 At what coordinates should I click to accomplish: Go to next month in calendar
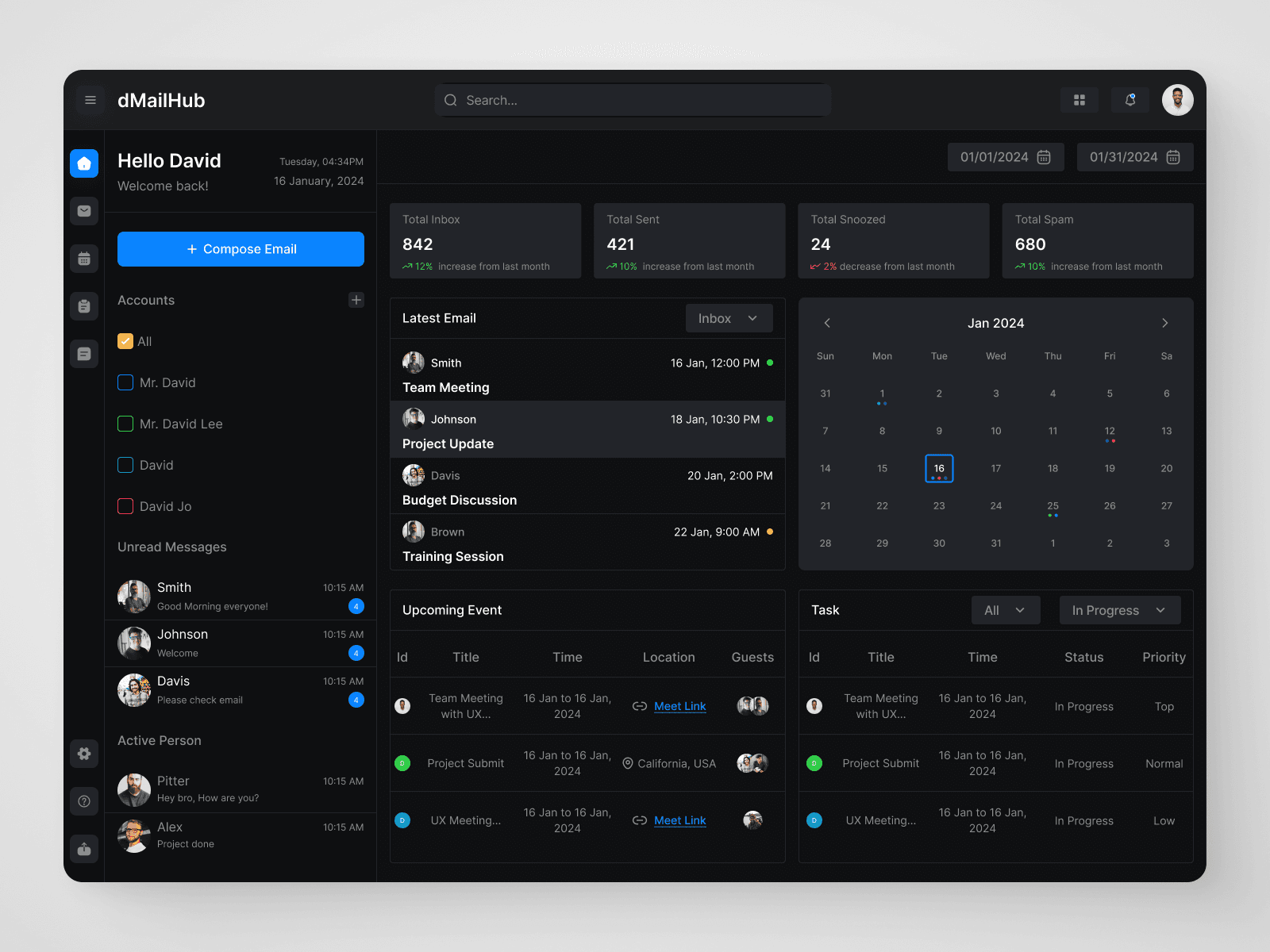click(x=1165, y=323)
